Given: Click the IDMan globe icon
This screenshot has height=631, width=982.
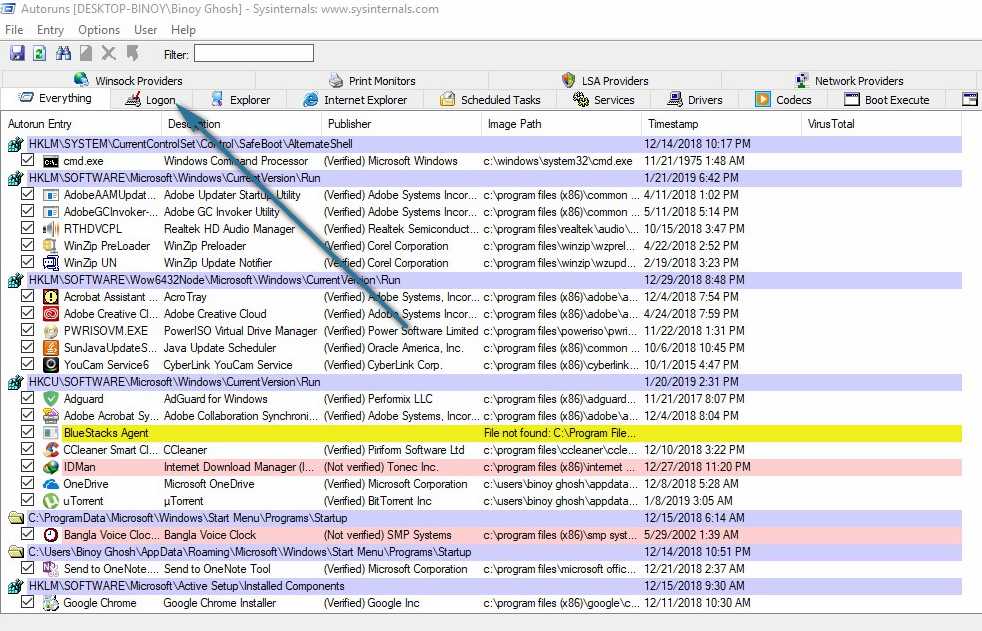Looking at the screenshot, I should coord(51,467).
